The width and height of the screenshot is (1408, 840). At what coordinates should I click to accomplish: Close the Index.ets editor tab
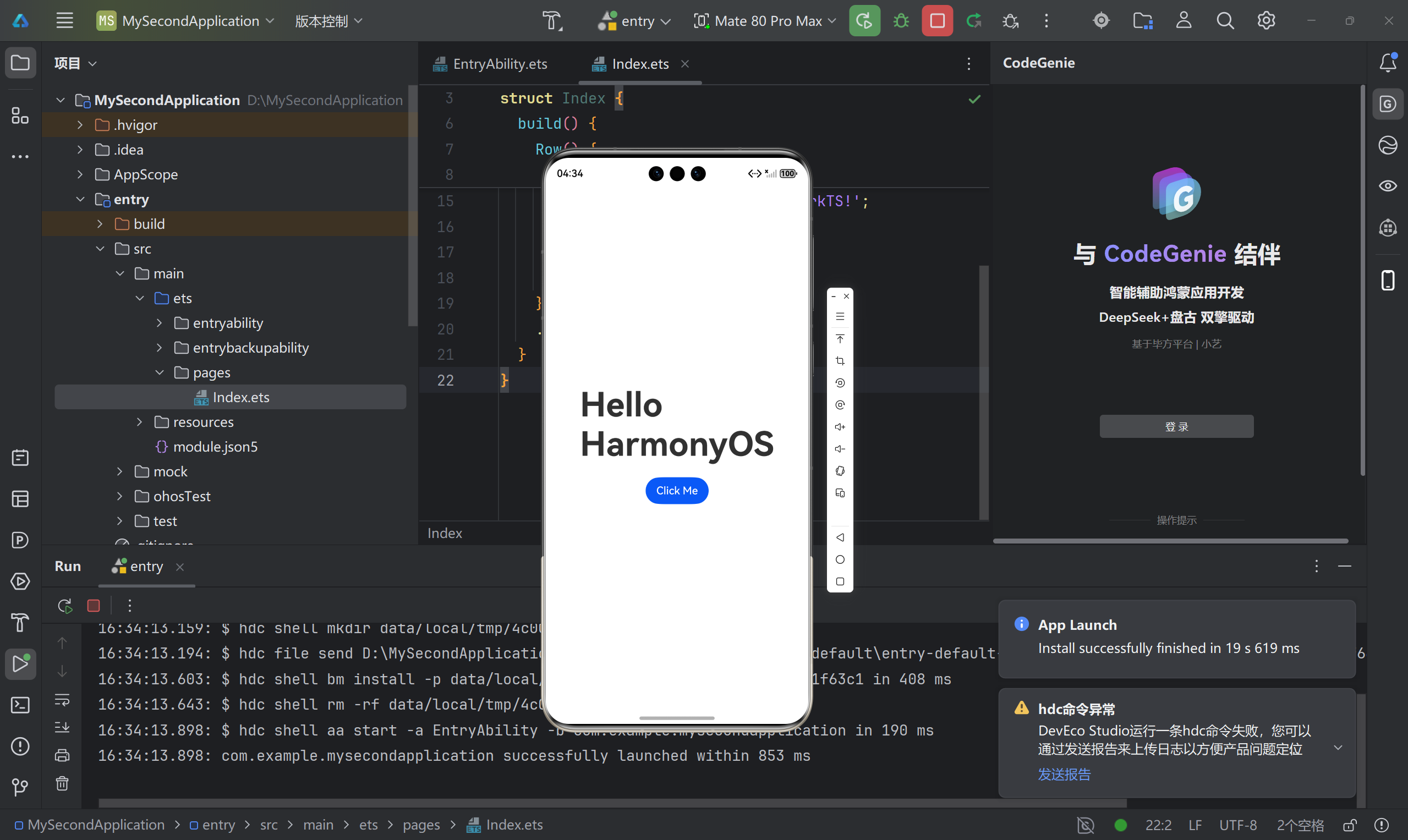point(685,64)
